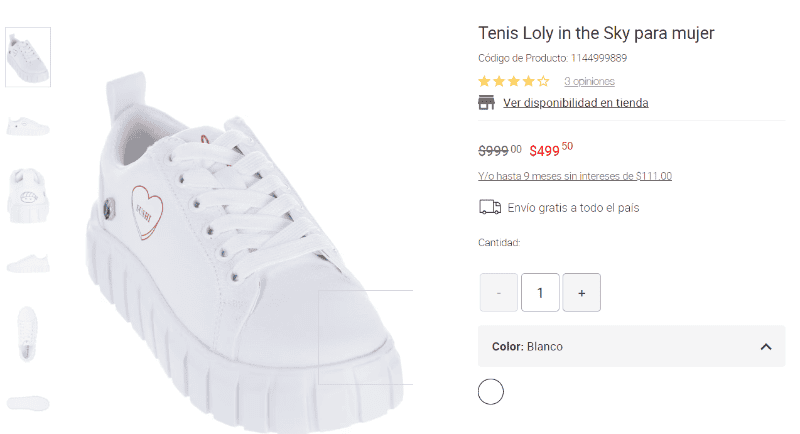Click the free shipping truck icon
800x434 pixels.
click(x=490, y=208)
